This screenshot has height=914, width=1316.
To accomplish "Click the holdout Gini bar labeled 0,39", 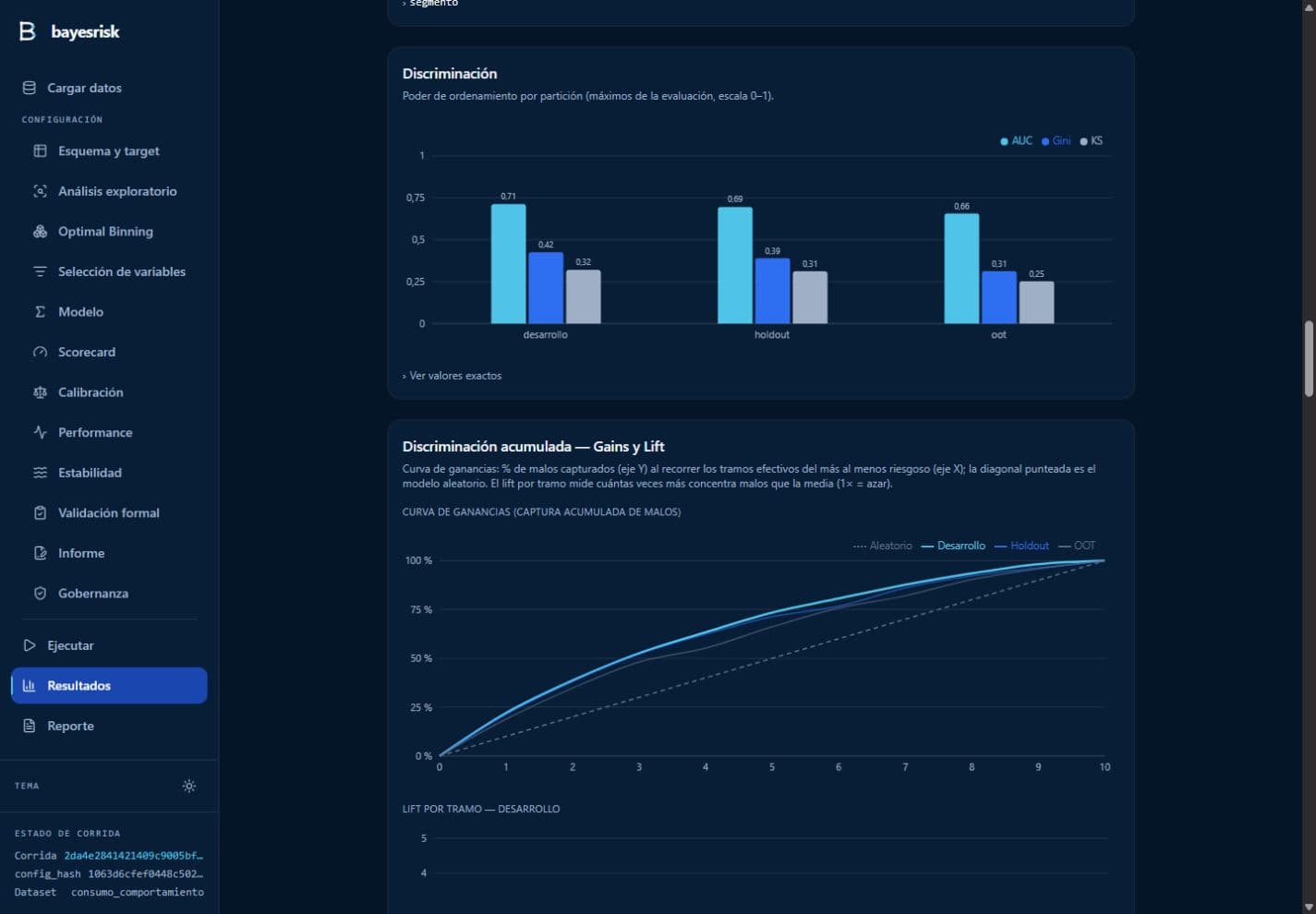I will 772,291.
